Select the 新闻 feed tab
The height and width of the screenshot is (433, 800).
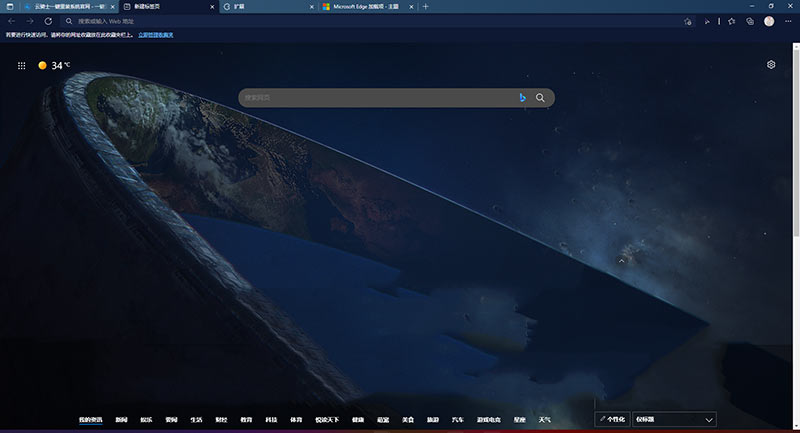(121, 420)
